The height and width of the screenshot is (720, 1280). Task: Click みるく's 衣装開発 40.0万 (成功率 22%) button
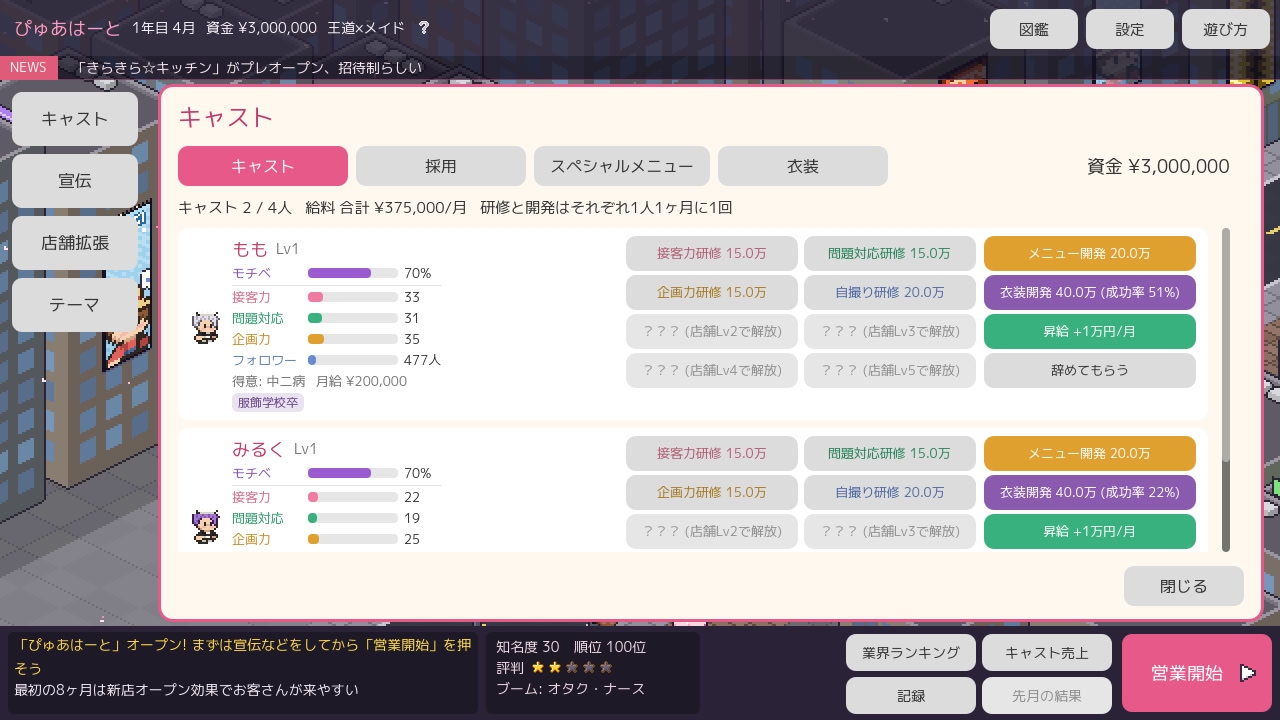point(1090,492)
